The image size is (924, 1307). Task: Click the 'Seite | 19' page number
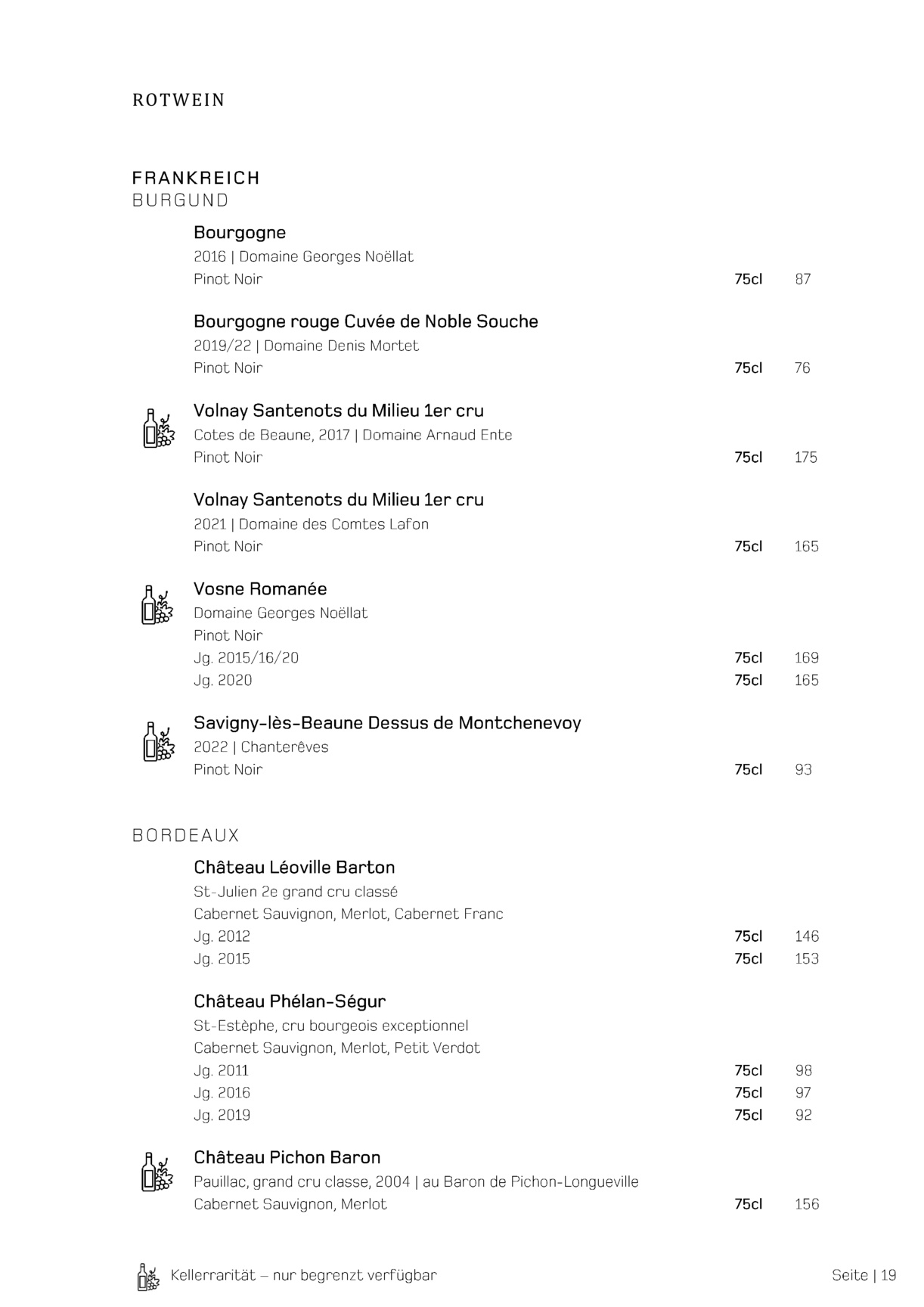tap(864, 1275)
